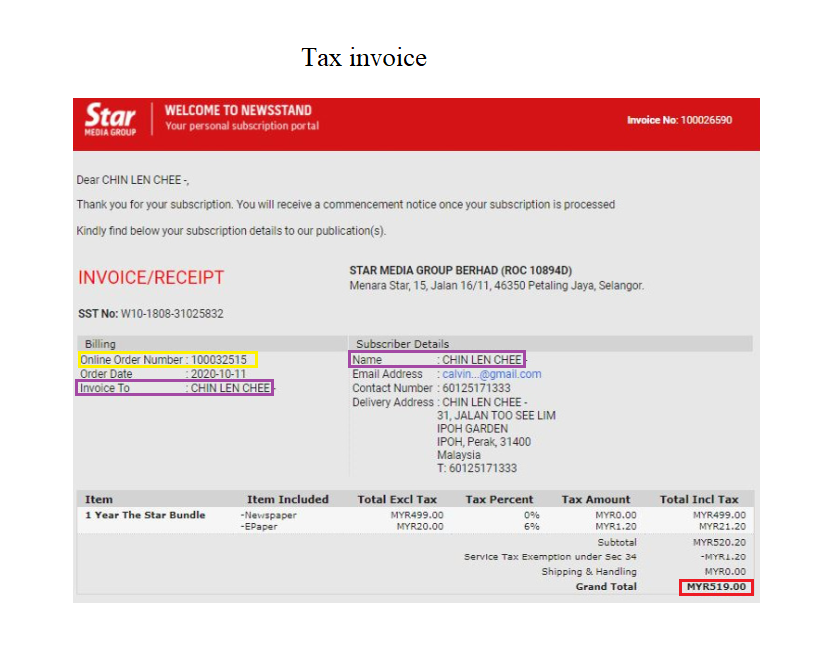Screen dimensions: 834x656
Task: Click the 6% tax percent cell
Action: click(x=531, y=527)
